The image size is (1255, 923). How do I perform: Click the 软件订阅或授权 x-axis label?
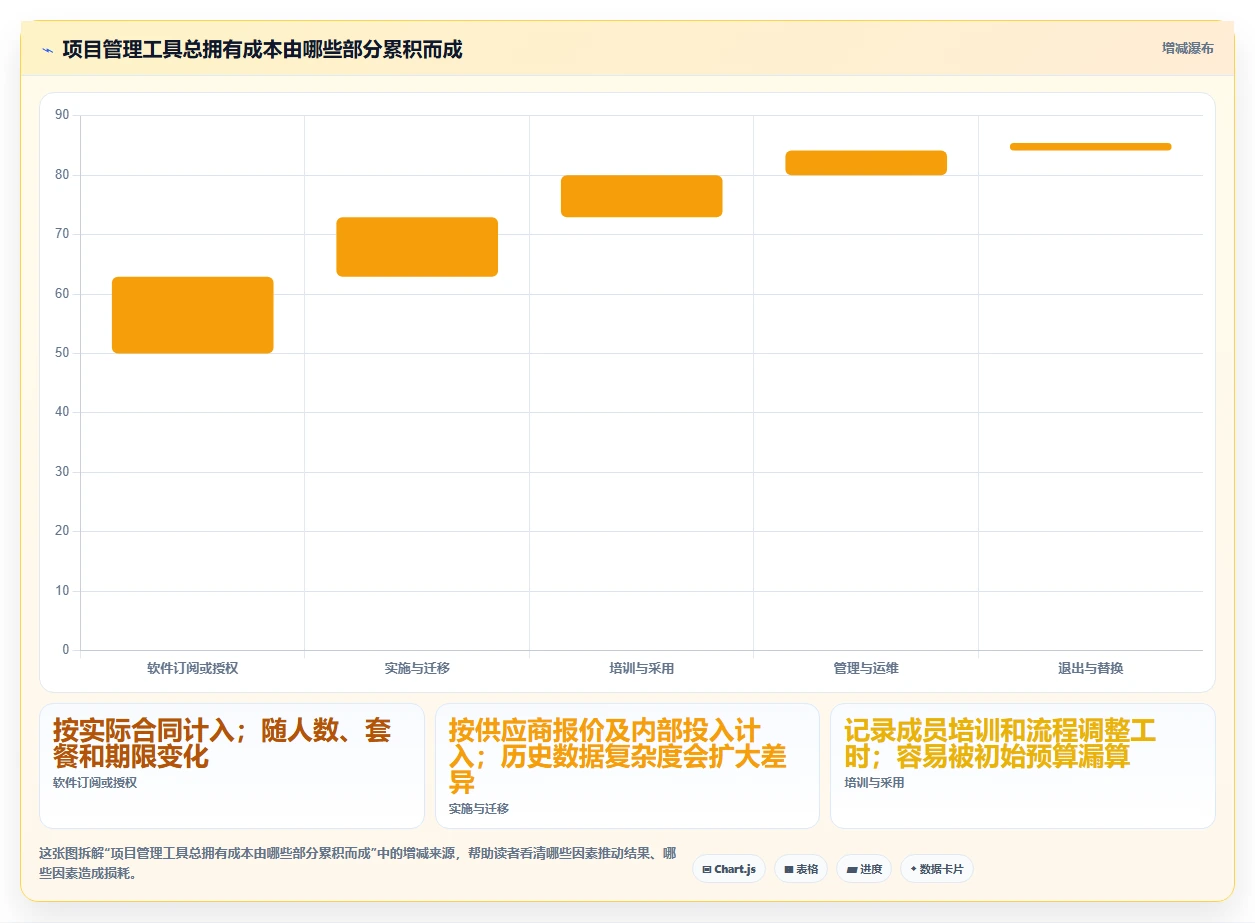193,668
